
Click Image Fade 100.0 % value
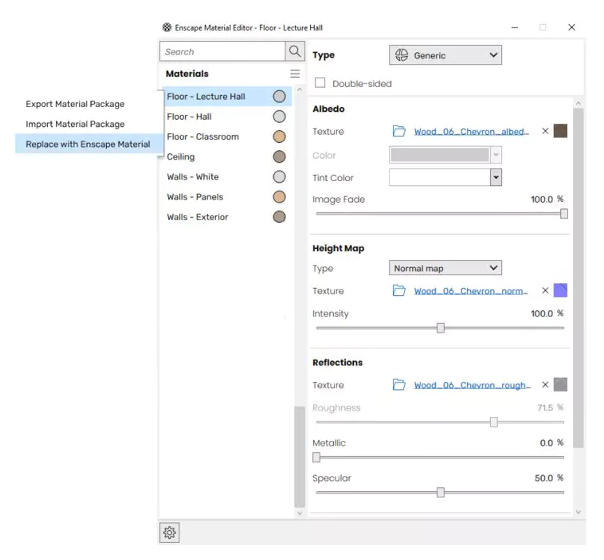tap(547, 199)
